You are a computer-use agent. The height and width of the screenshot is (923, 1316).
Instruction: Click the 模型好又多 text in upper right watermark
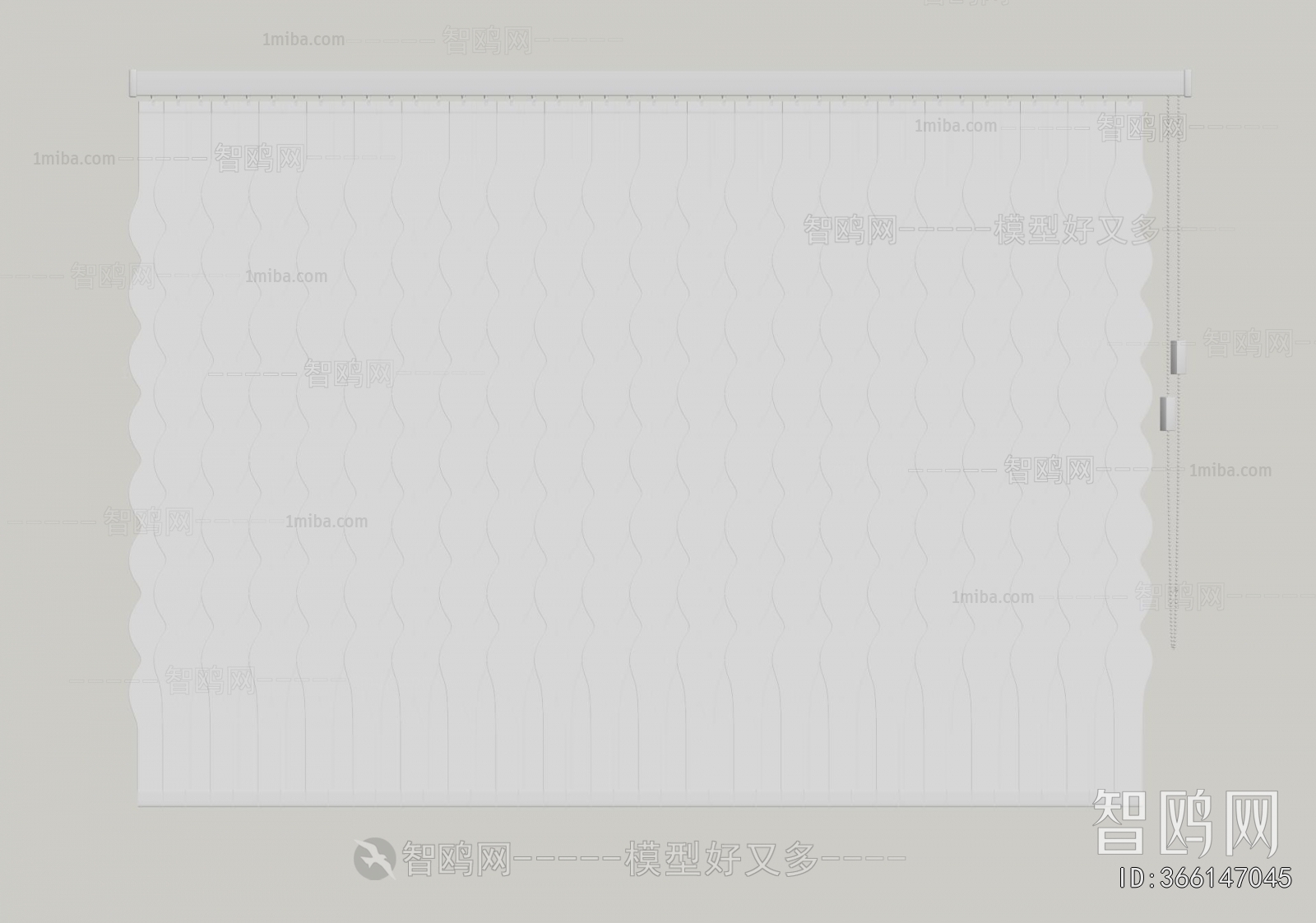[1076, 230]
